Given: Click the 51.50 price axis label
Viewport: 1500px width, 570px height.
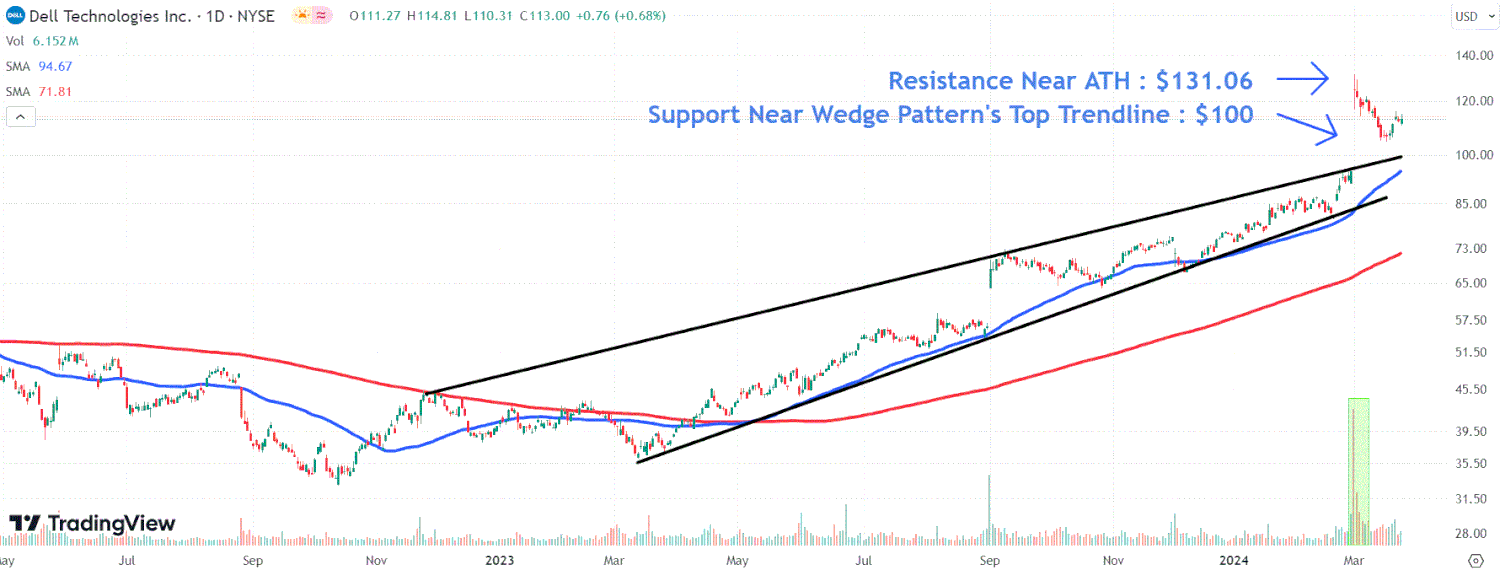Looking at the screenshot, I should click(1471, 353).
